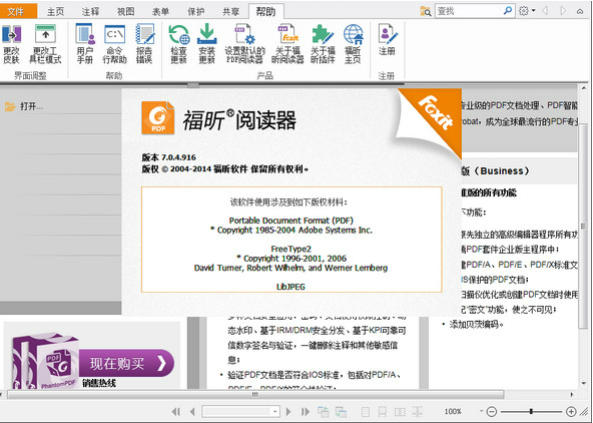The height and width of the screenshot is (423, 593).
Task: Click the 福昕主页 homepage globe icon
Action: coord(353,44)
